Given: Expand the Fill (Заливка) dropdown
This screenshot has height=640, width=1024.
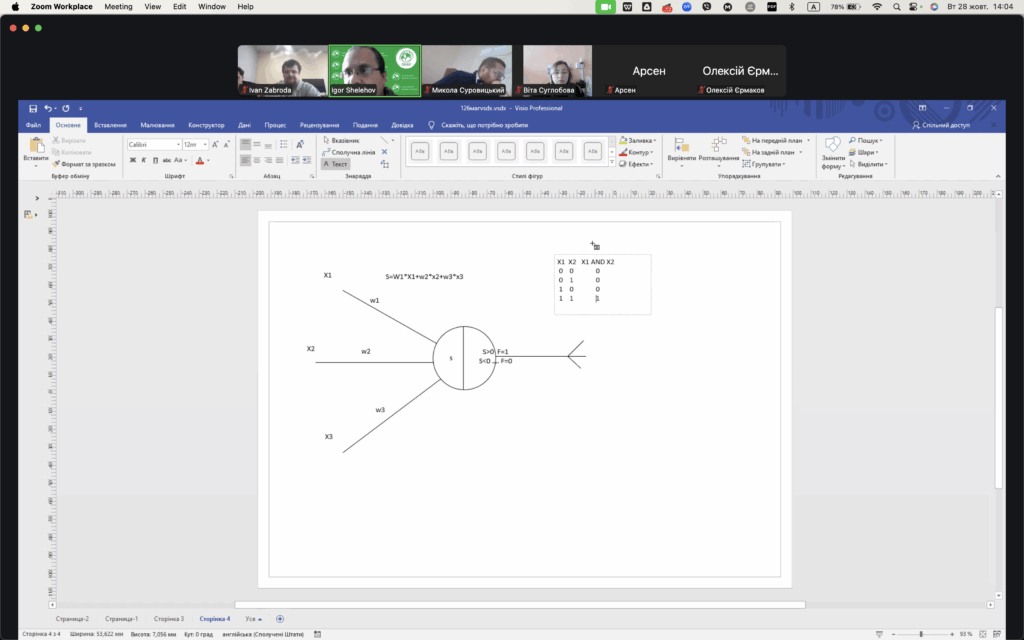Looking at the screenshot, I should (x=640, y=141).
